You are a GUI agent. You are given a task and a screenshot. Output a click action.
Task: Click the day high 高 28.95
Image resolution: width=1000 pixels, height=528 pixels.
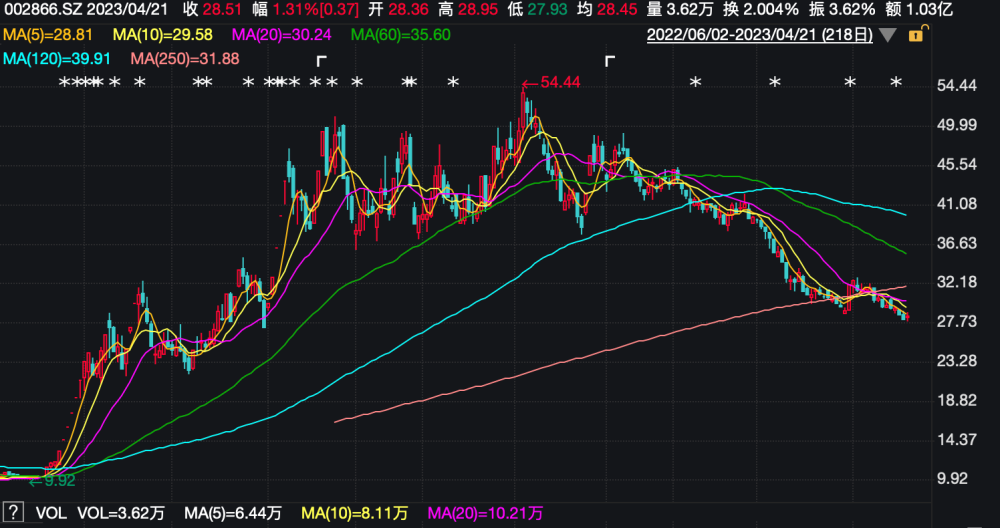pos(469,10)
